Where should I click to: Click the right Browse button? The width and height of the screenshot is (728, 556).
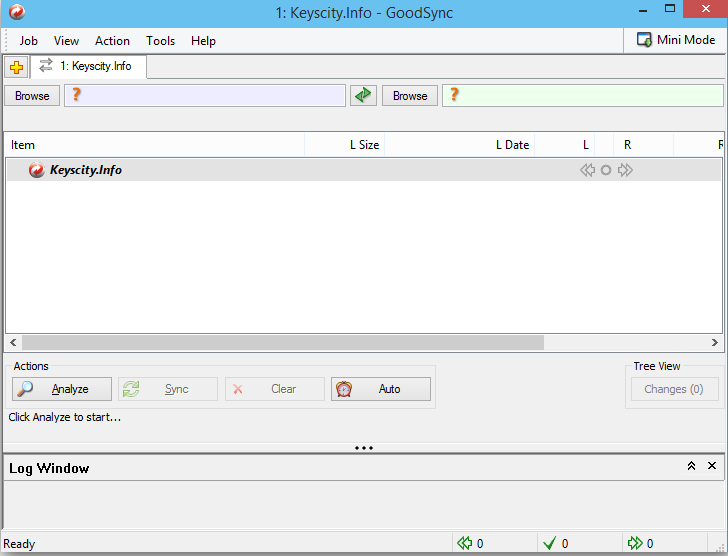tap(410, 96)
